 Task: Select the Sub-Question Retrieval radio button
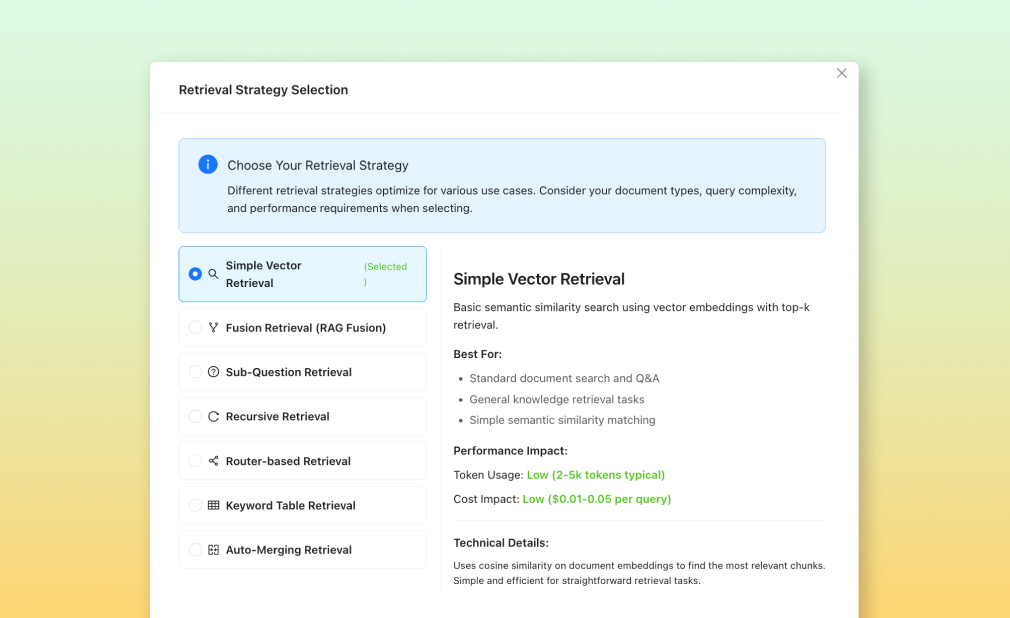coord(195,372)
